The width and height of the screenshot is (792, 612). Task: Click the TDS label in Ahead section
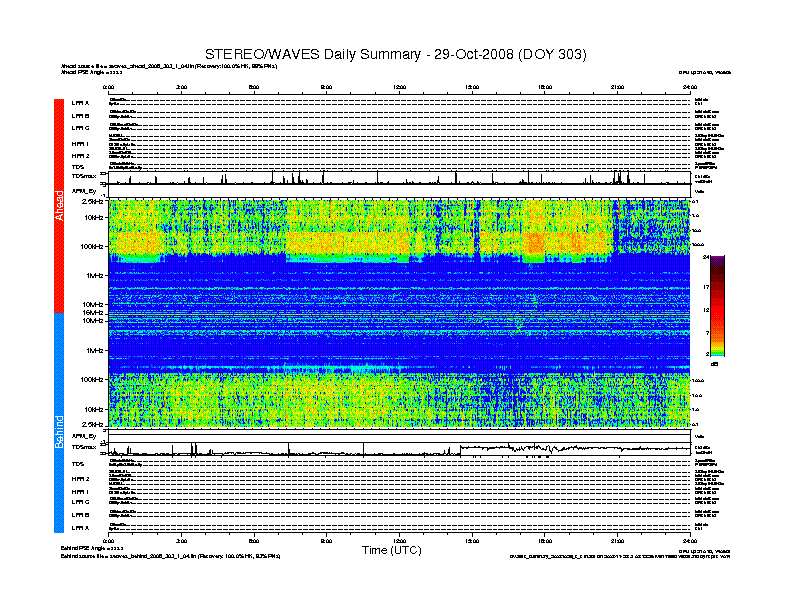click(x=77, y=167)
